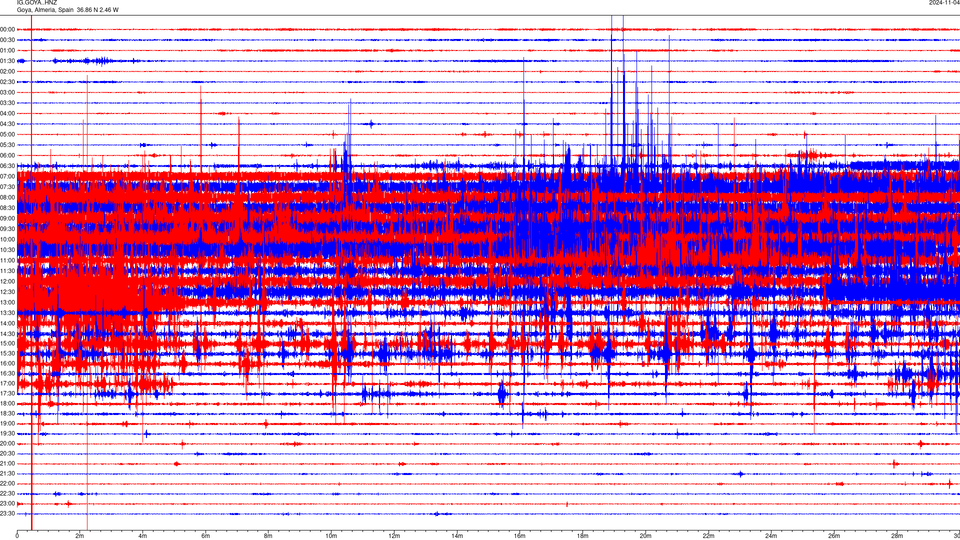Screen dimensions: 960x540
Task: Click the '2m' x-axis tick label
Action: 80,536
